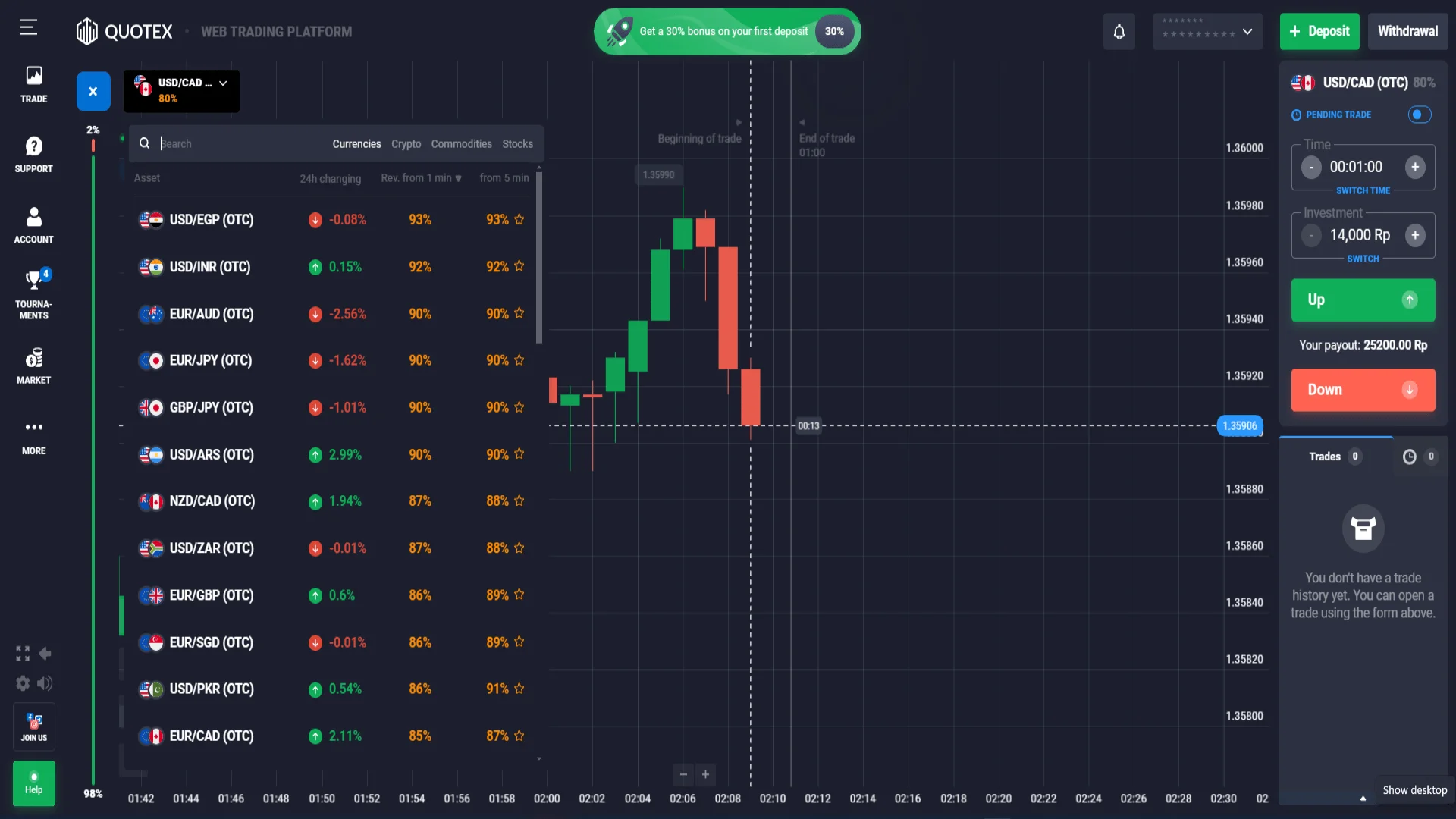Select the Commodities tab
1456x819 pixels.
(461, 144)
